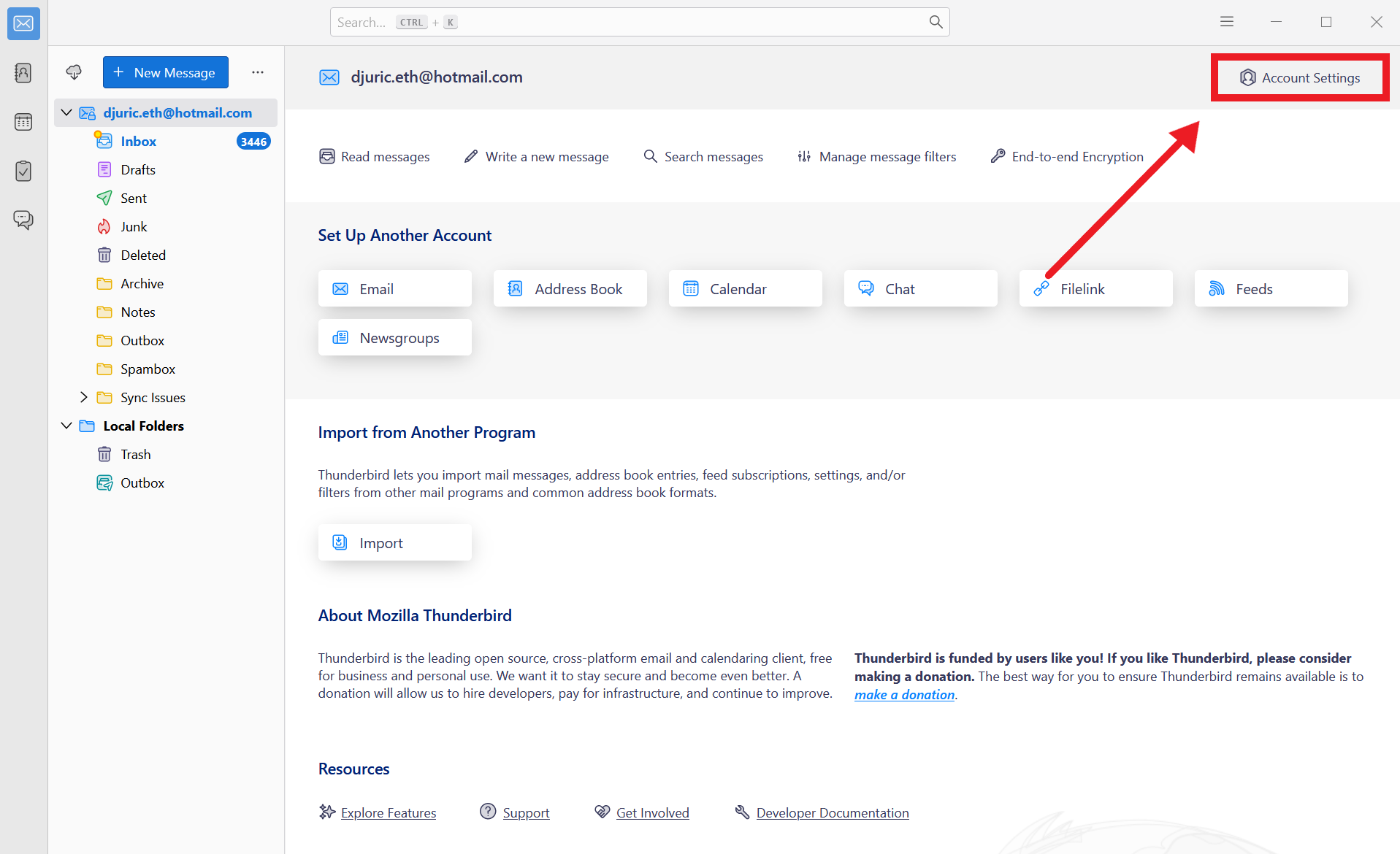Open the make a donation link
The width and height of the screenshot is (1400, 854).
pyautogui.click(x=904, y=695)
